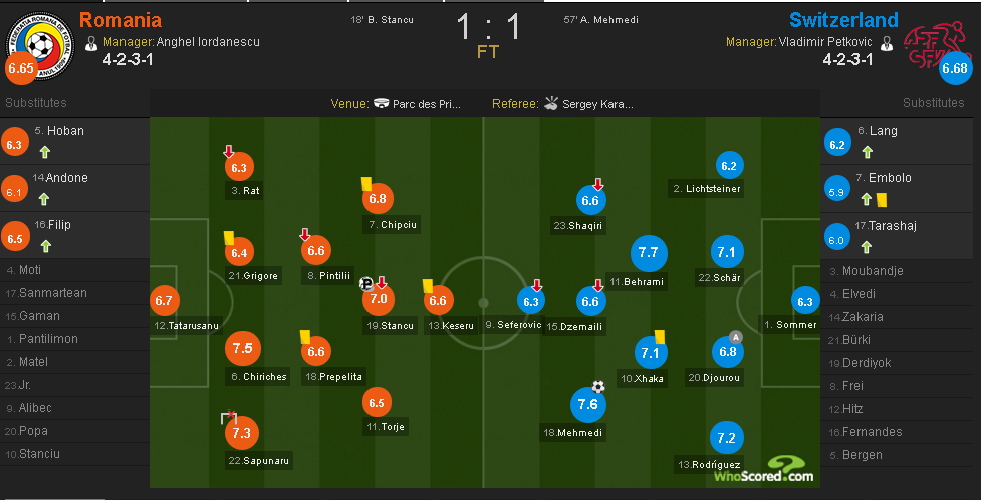Click the goal ball icon on Mehmedi
Screen dimensions: 981x500
coord(598,387)
